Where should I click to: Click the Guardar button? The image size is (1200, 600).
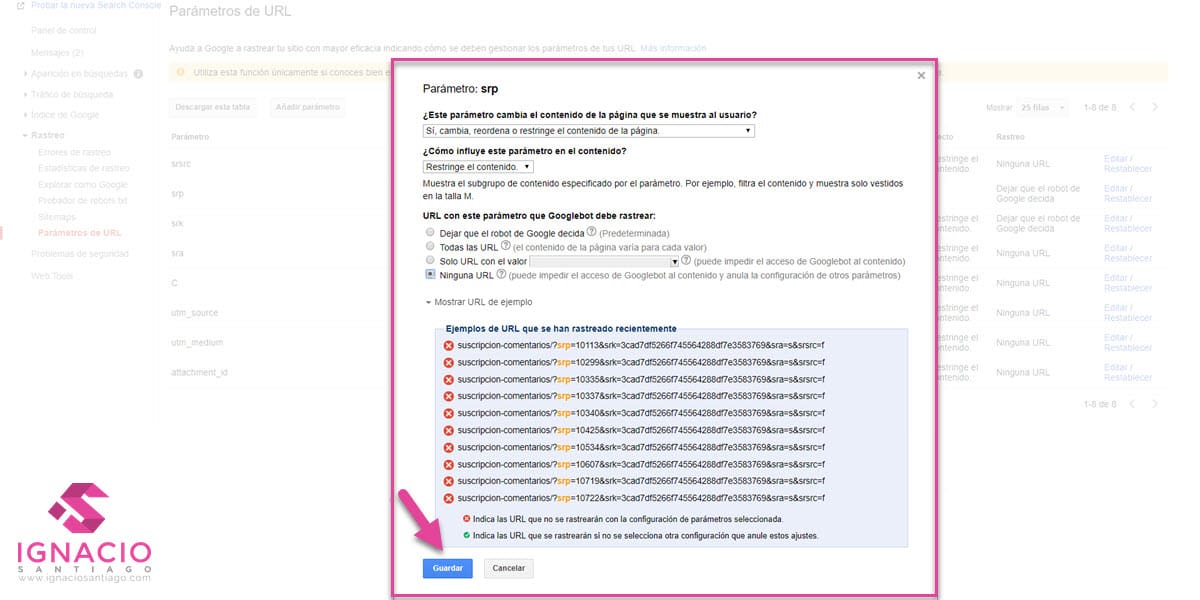coord(447,568)
